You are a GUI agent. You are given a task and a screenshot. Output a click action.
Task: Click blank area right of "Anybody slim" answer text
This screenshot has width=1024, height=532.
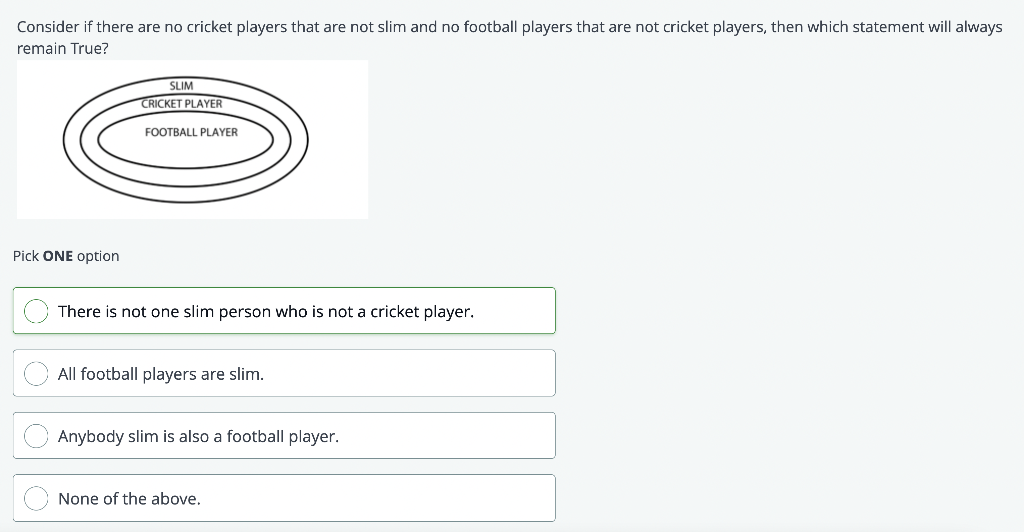[450, 436]
